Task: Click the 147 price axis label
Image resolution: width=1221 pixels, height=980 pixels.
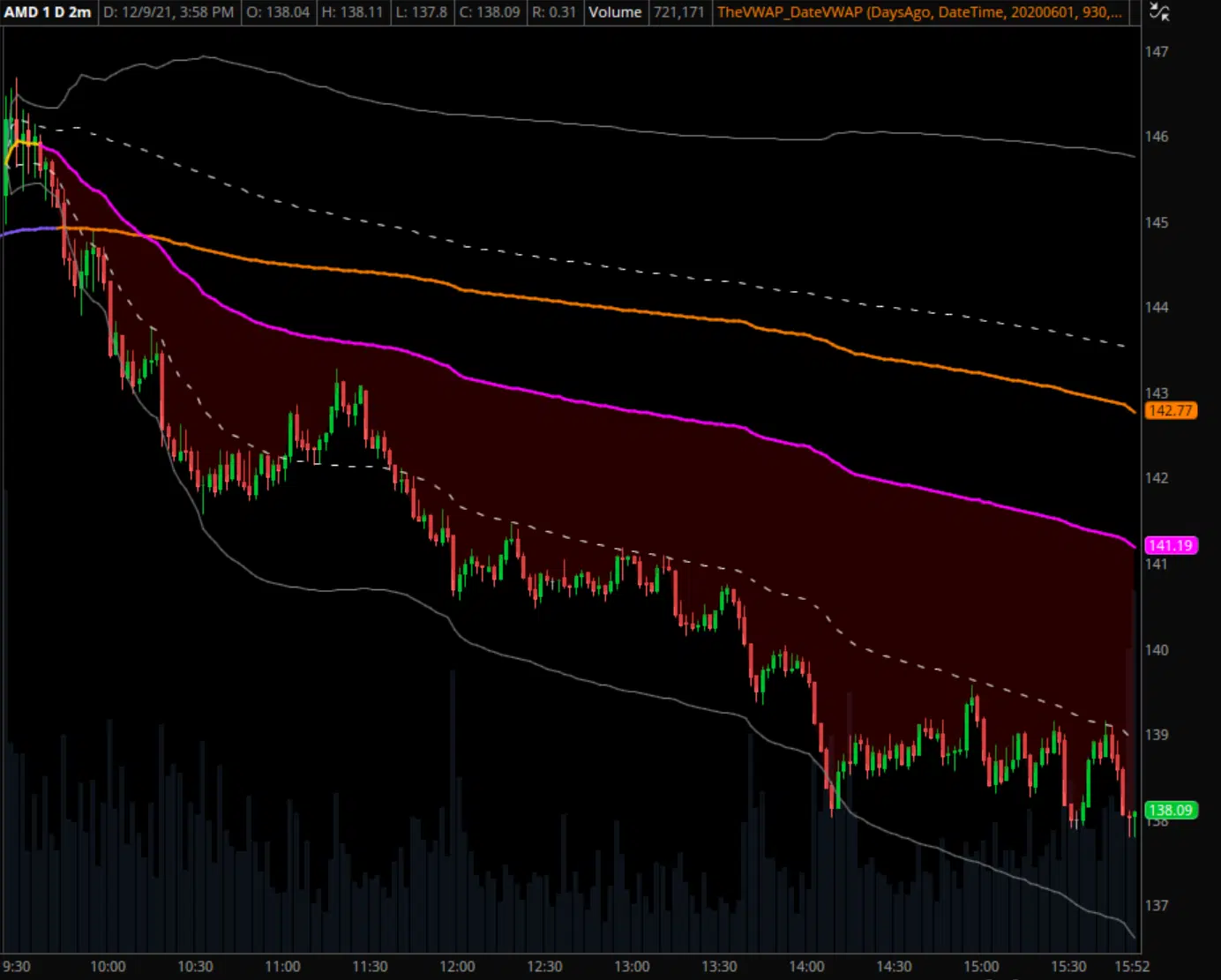Action: pyautogui.click(x=1157, y=52)
